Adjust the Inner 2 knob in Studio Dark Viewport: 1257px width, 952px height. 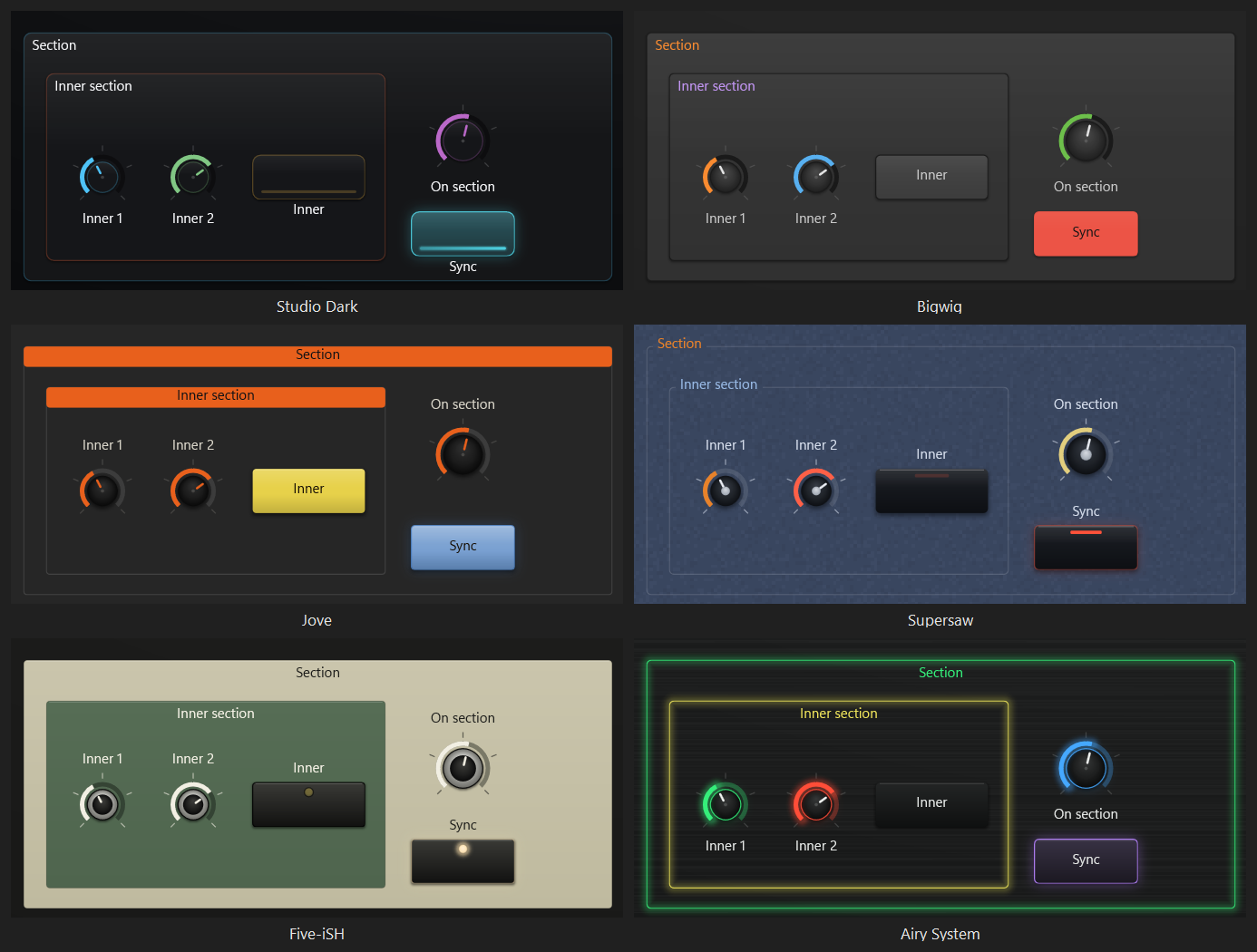click(x=192, y=177)
